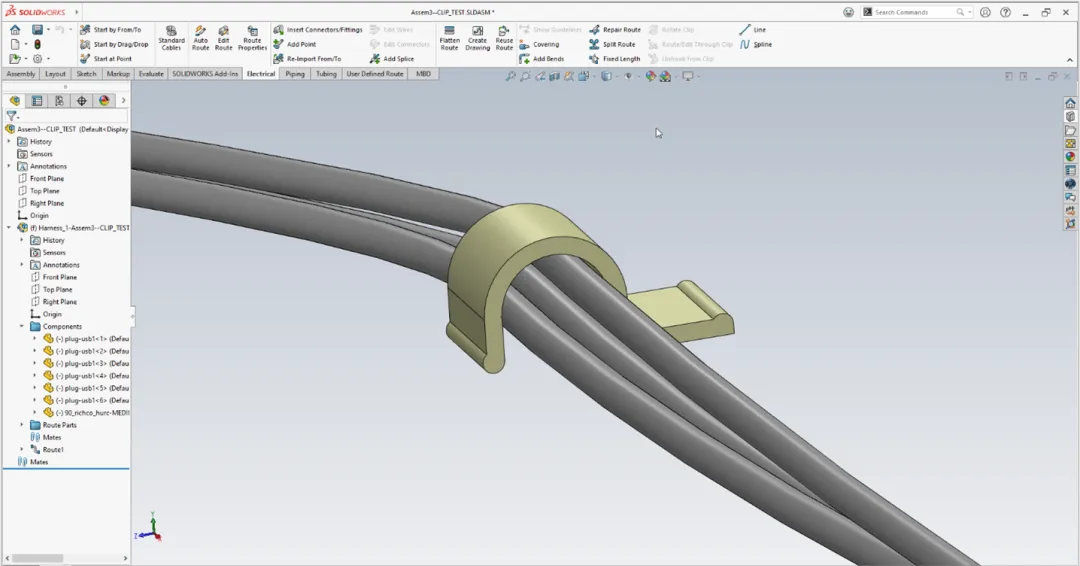1080x566 pixels.
Task: Choose Start at Point
Action: coord(106,59)
